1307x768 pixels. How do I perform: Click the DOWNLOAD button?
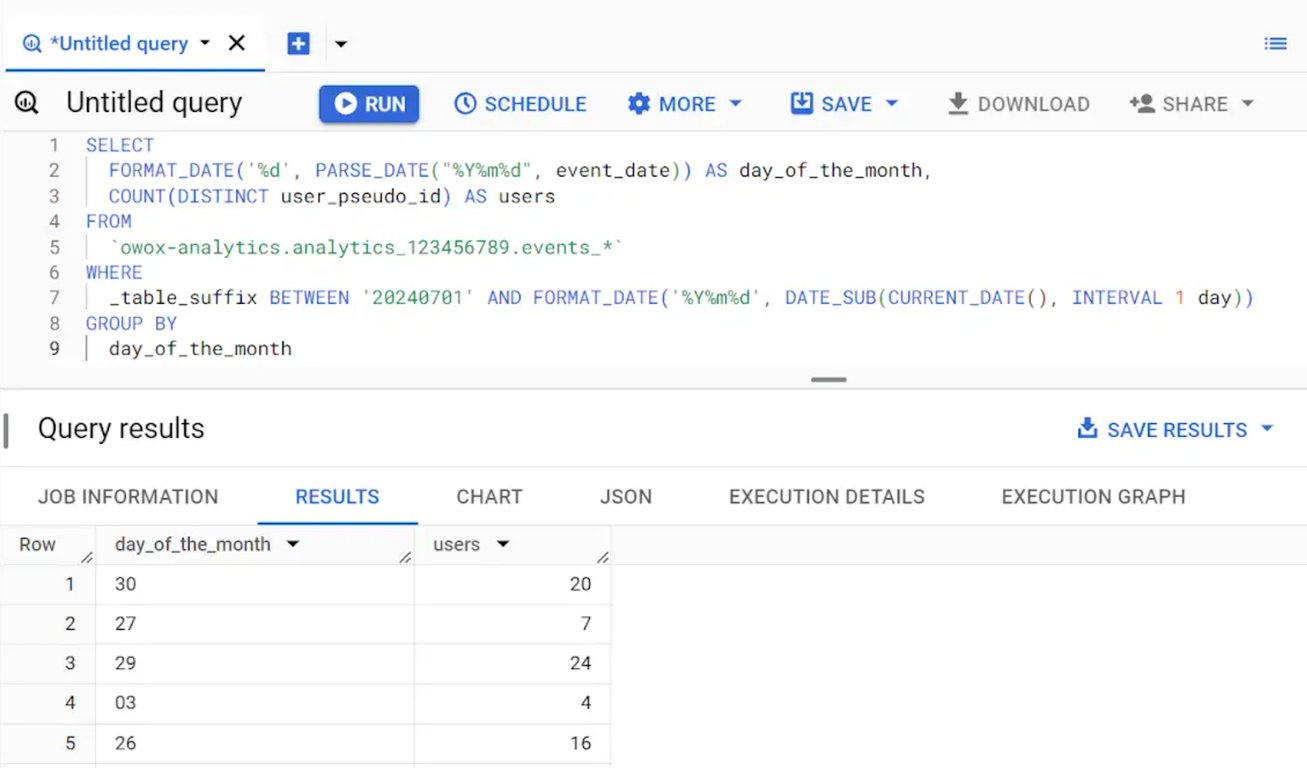(1018, 104)
